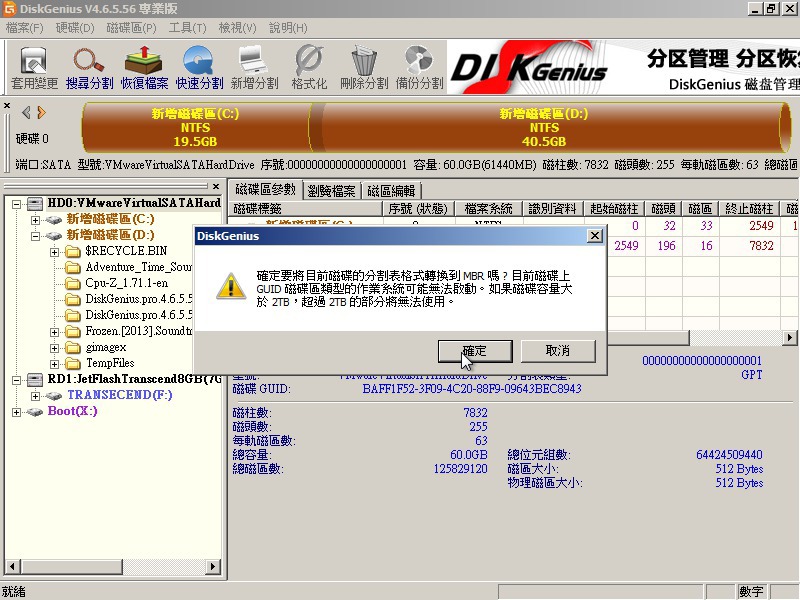Click 取消 to cancel the dialog

coord(558,351)
